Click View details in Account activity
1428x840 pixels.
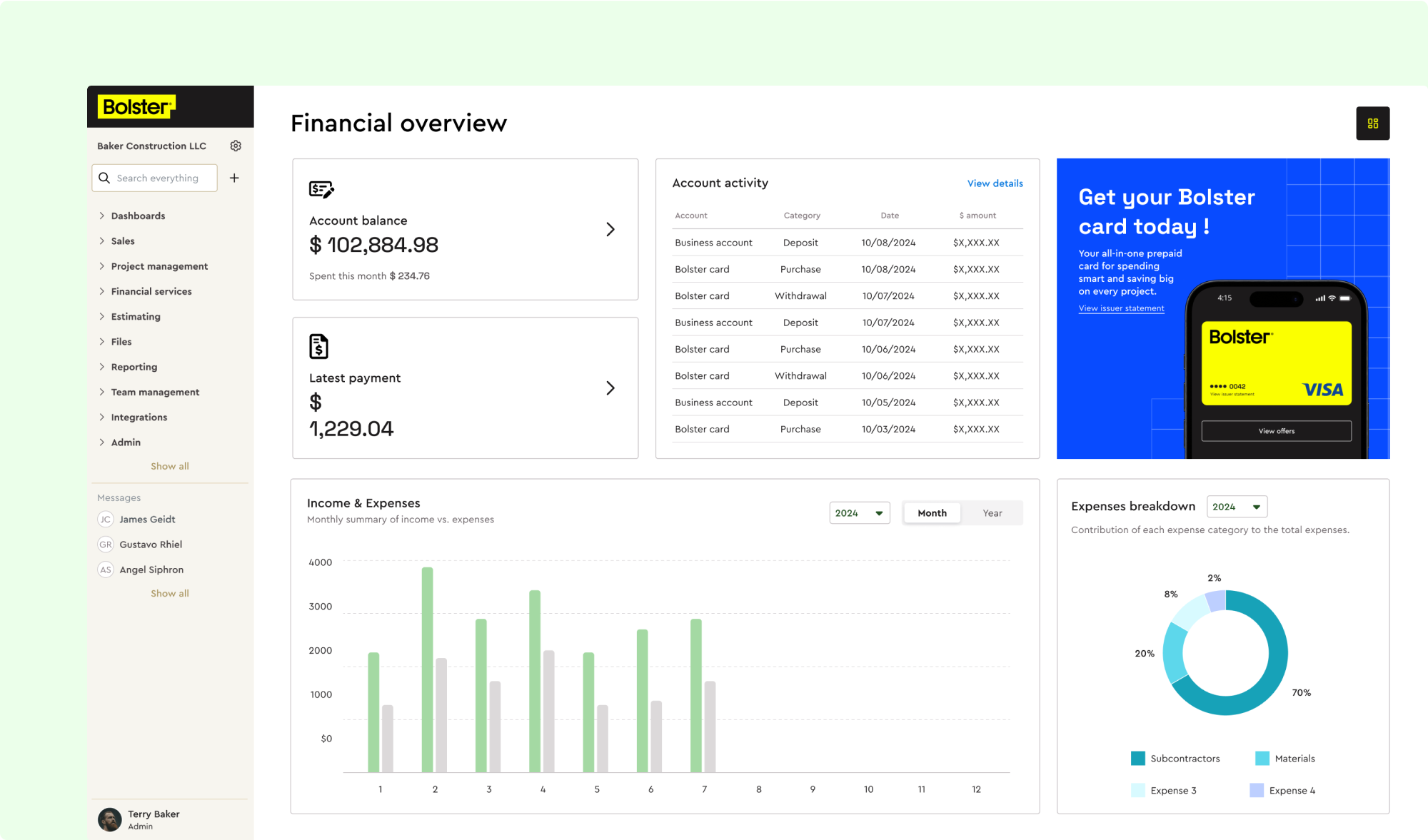(x=995, y=183)
